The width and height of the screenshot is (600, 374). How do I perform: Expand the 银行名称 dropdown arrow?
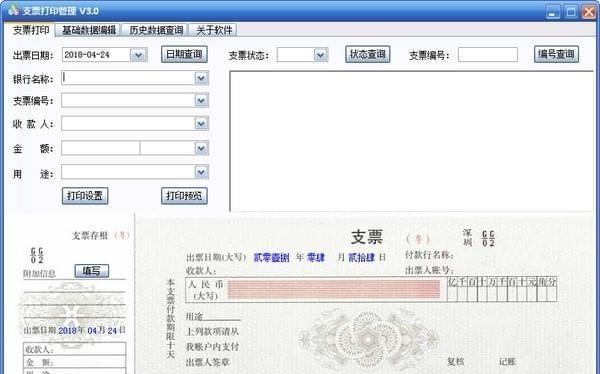[x=201, y=78]
